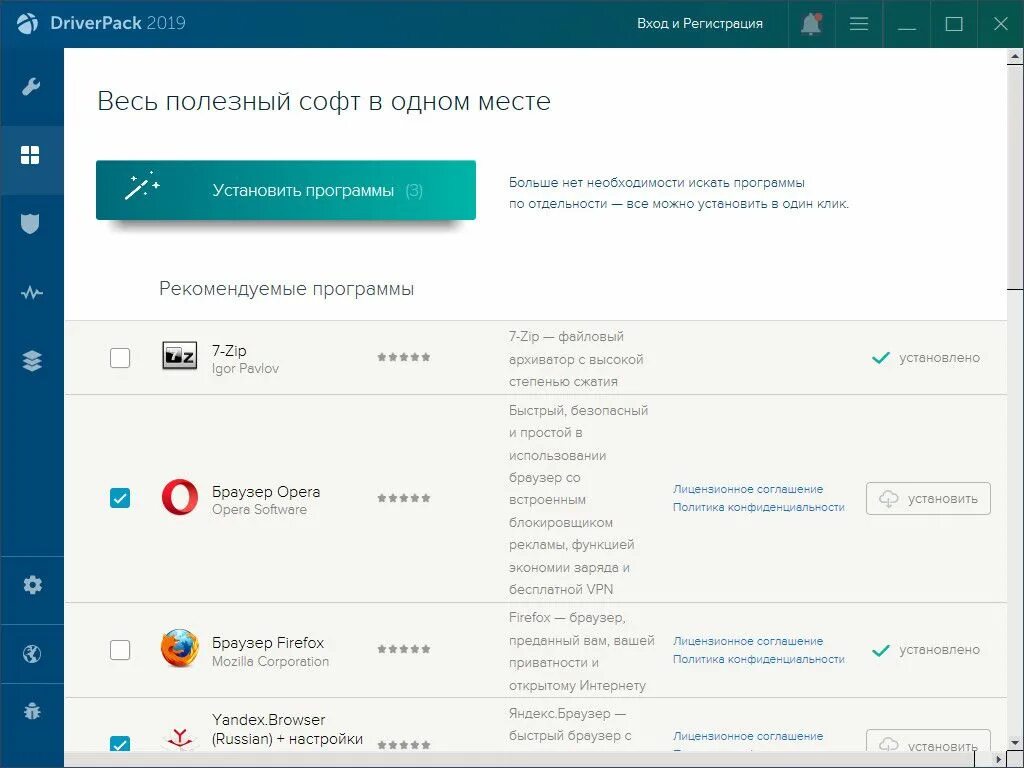Image resolution: width=1024 pixels, height=768 pixels.
Task: Click установить button for Opera
Action: coord(928,498)
